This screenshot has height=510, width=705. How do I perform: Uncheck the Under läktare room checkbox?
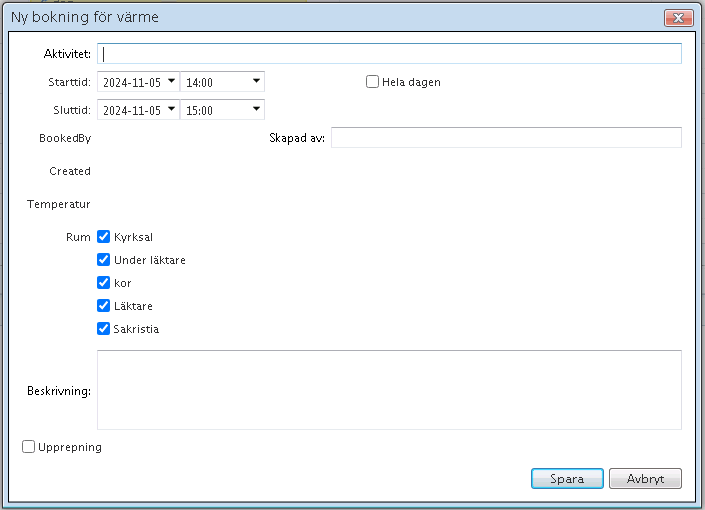103,260
